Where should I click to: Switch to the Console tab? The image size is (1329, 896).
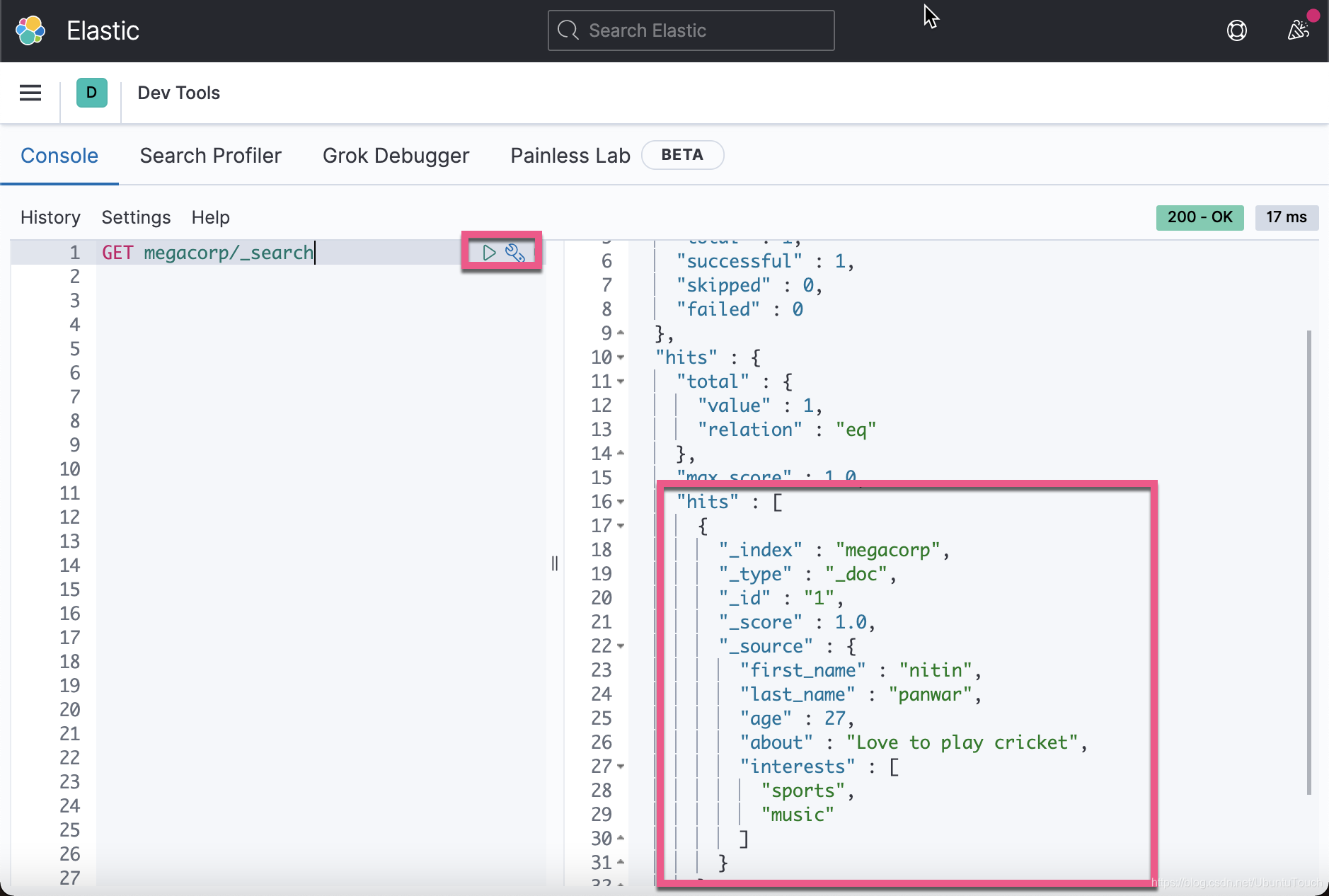click(59, 156)
